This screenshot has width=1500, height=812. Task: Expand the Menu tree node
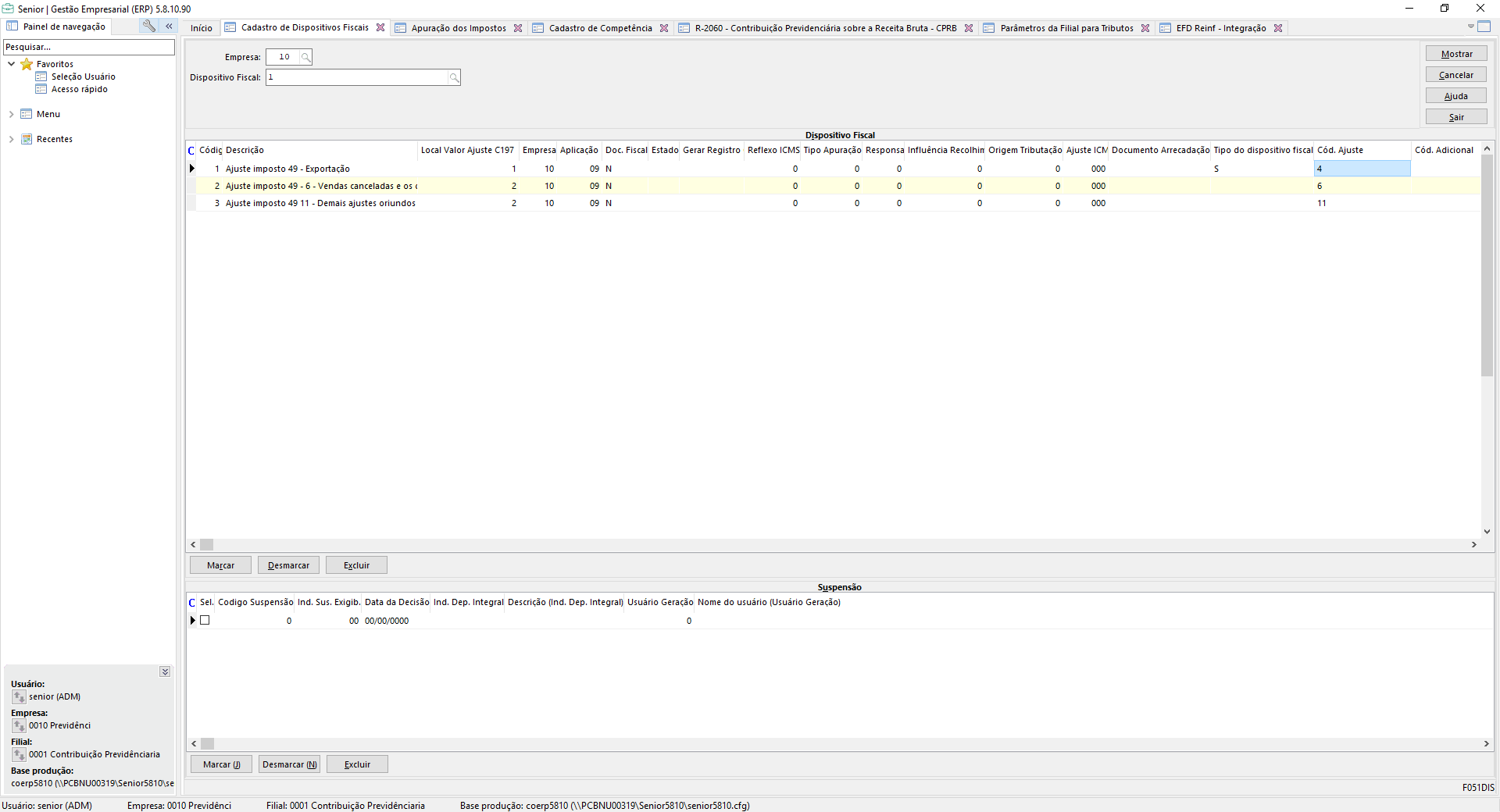point(11,114)
